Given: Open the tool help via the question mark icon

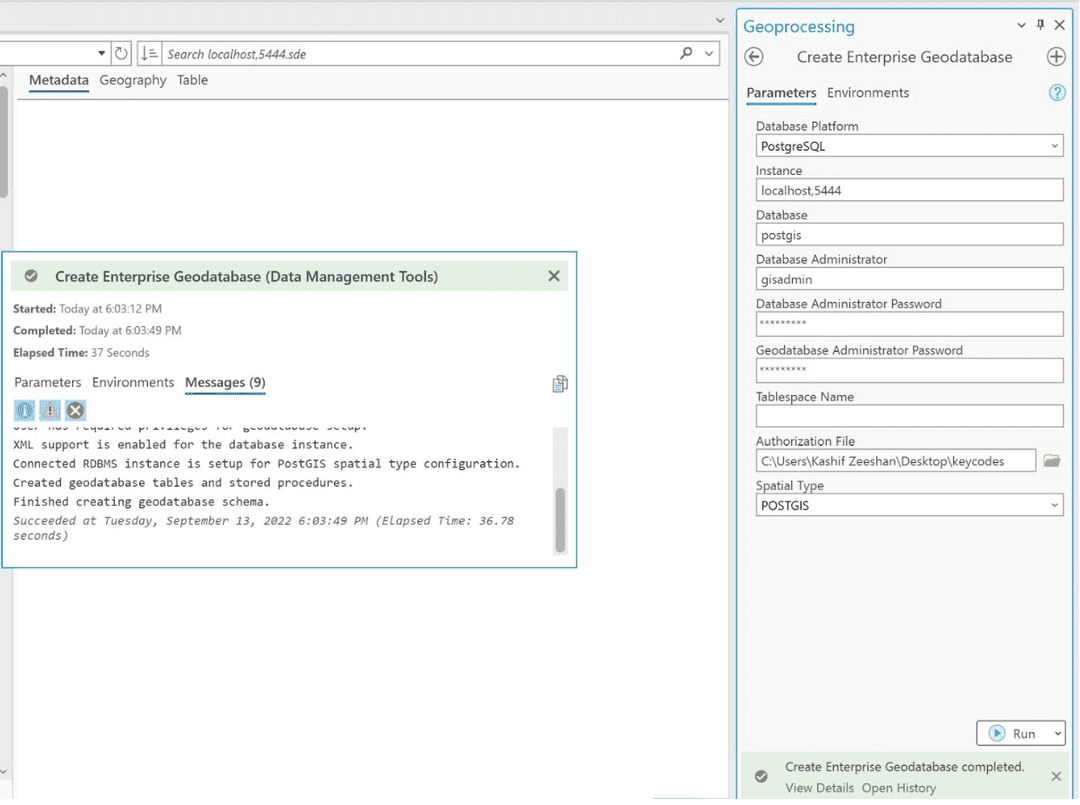Looking at the screenshot, I should pyautogui.click(x=1057, y=92).
